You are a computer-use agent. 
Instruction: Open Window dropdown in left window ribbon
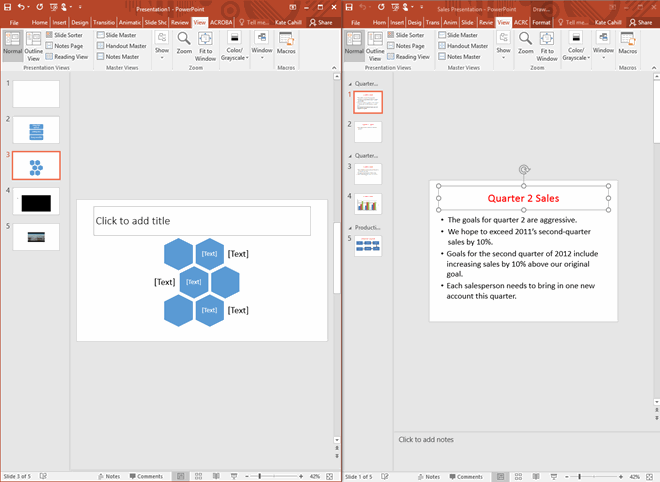click(x=262, y=45)
